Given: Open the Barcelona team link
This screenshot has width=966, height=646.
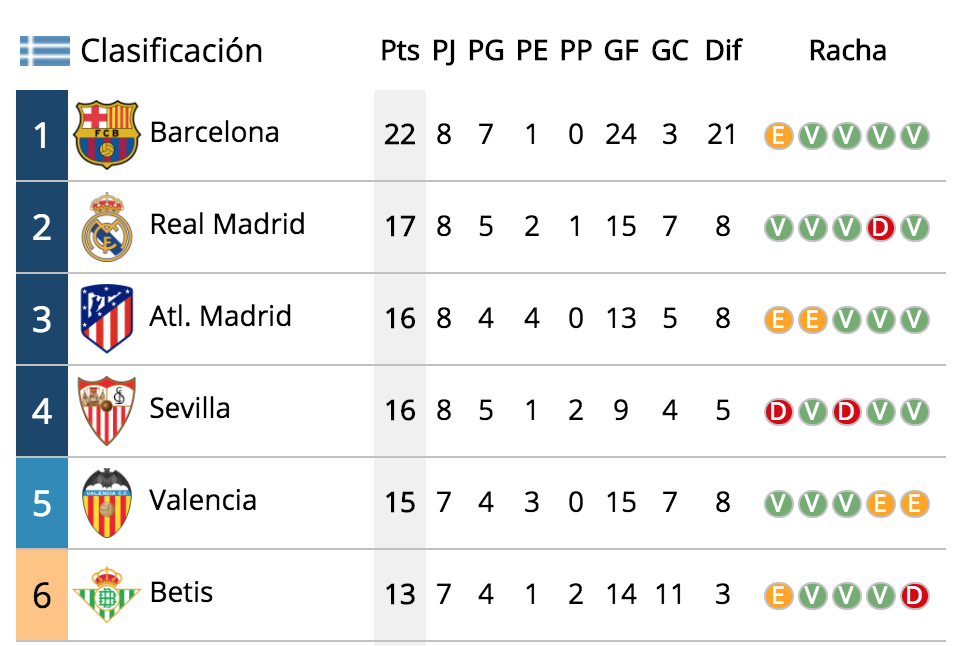Looking at the screenshot, I should click(x=214, y=132).
